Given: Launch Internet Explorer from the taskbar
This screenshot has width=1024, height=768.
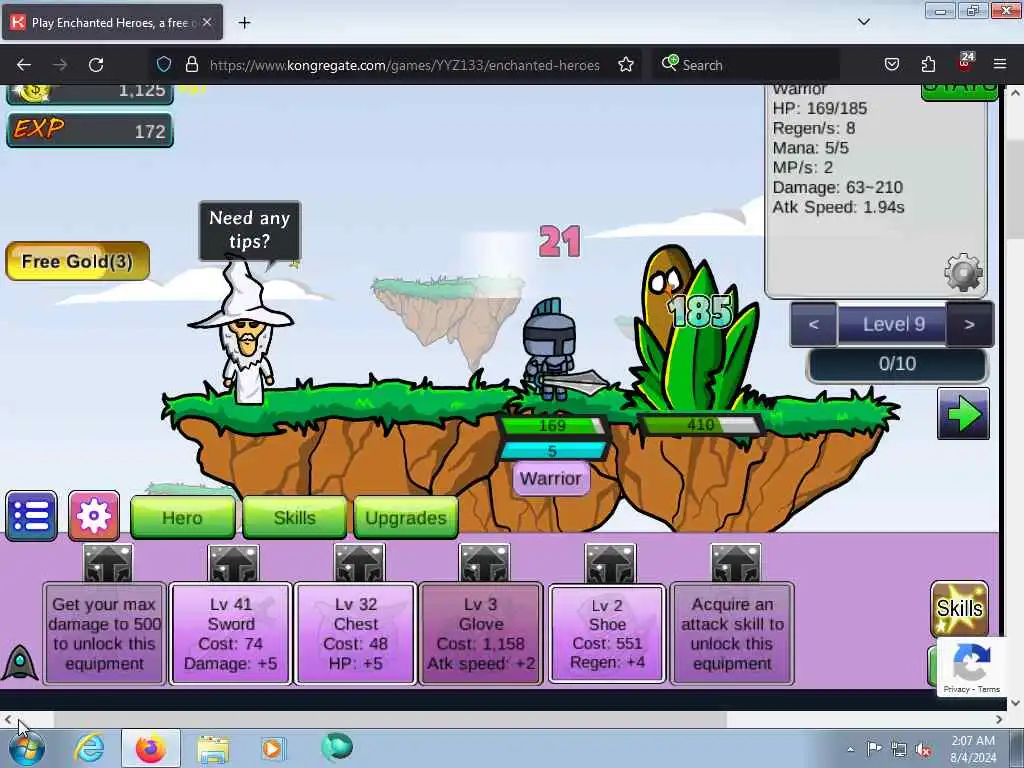Looking at the screenshot, I should click(x=89, y=748).
